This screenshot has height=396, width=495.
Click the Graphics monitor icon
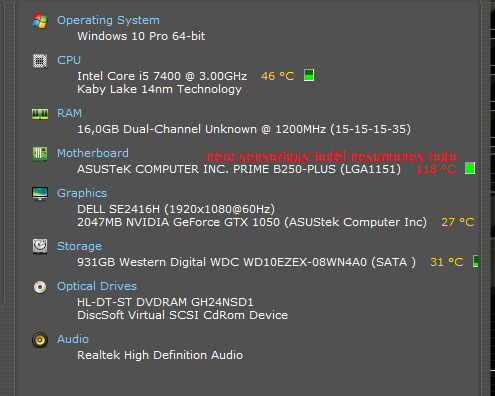[x=40, y=194]
